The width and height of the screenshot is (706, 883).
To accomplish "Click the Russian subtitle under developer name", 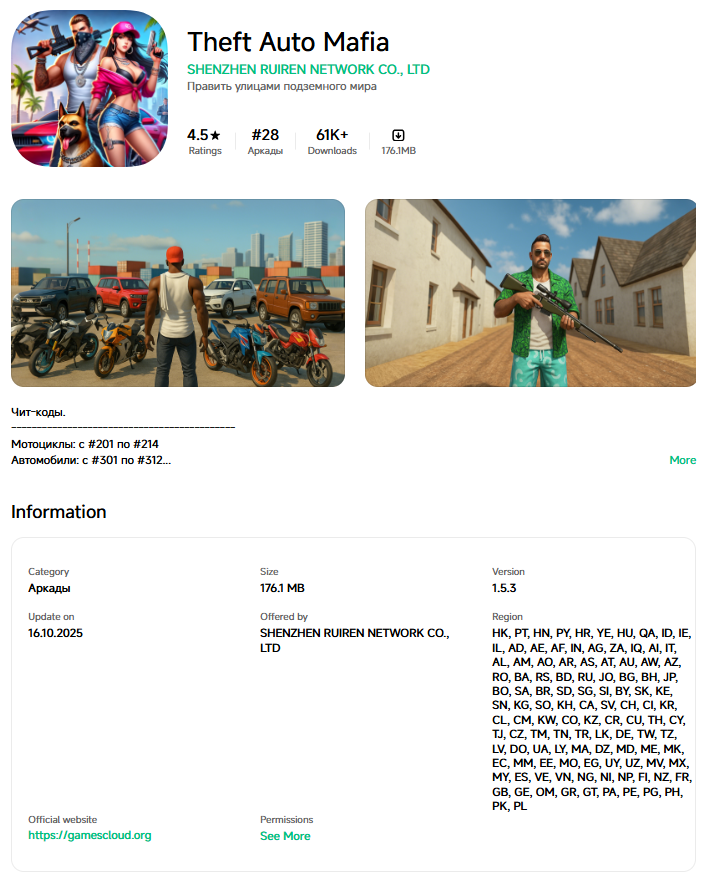I will click(x=281, y=86).
